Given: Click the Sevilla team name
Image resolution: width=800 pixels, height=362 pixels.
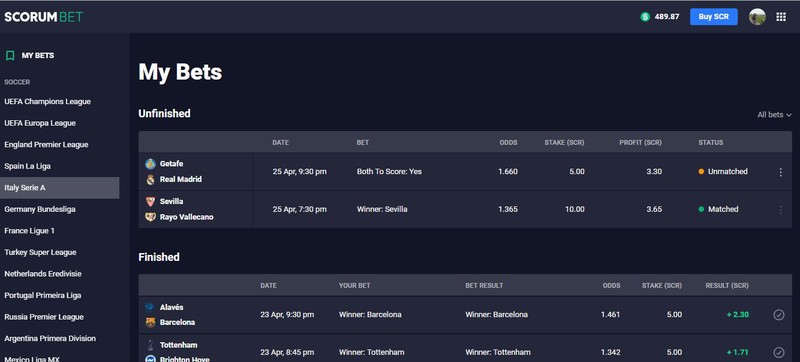Looking at the screenshot, I should 171,201.
